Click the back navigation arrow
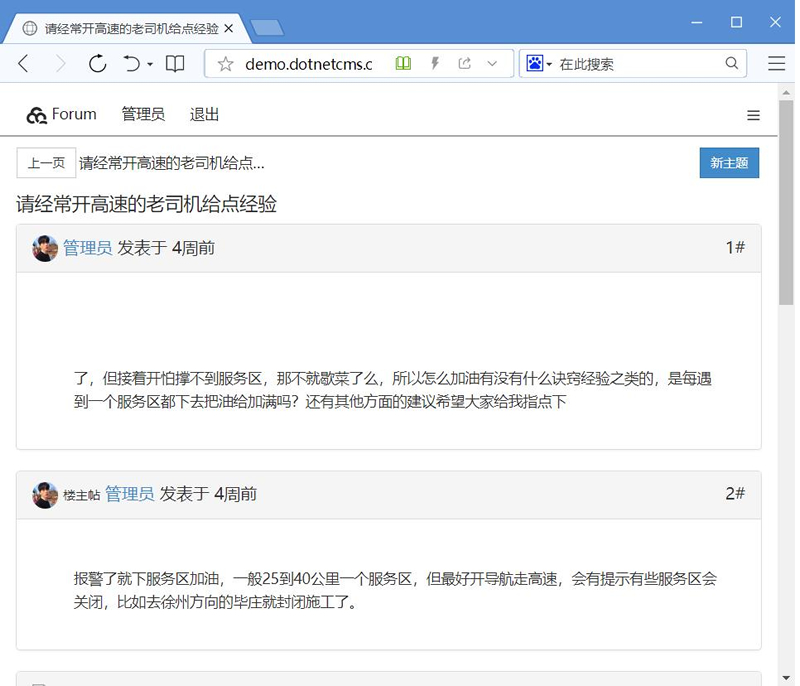 click(x=23, y=63)
